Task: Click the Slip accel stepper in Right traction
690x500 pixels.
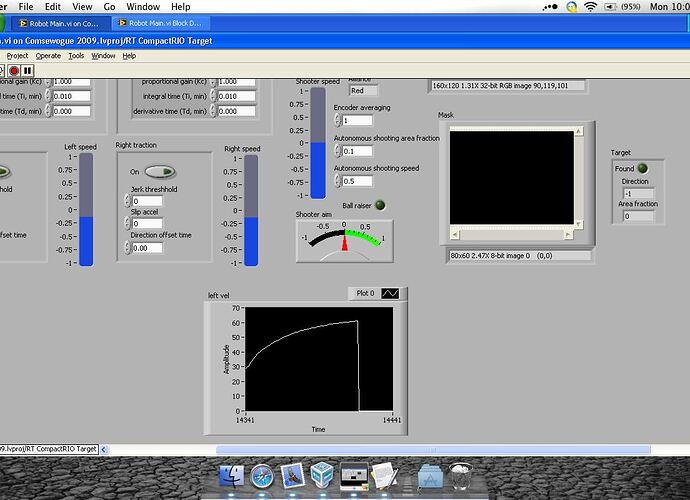Action: [127, 223]
